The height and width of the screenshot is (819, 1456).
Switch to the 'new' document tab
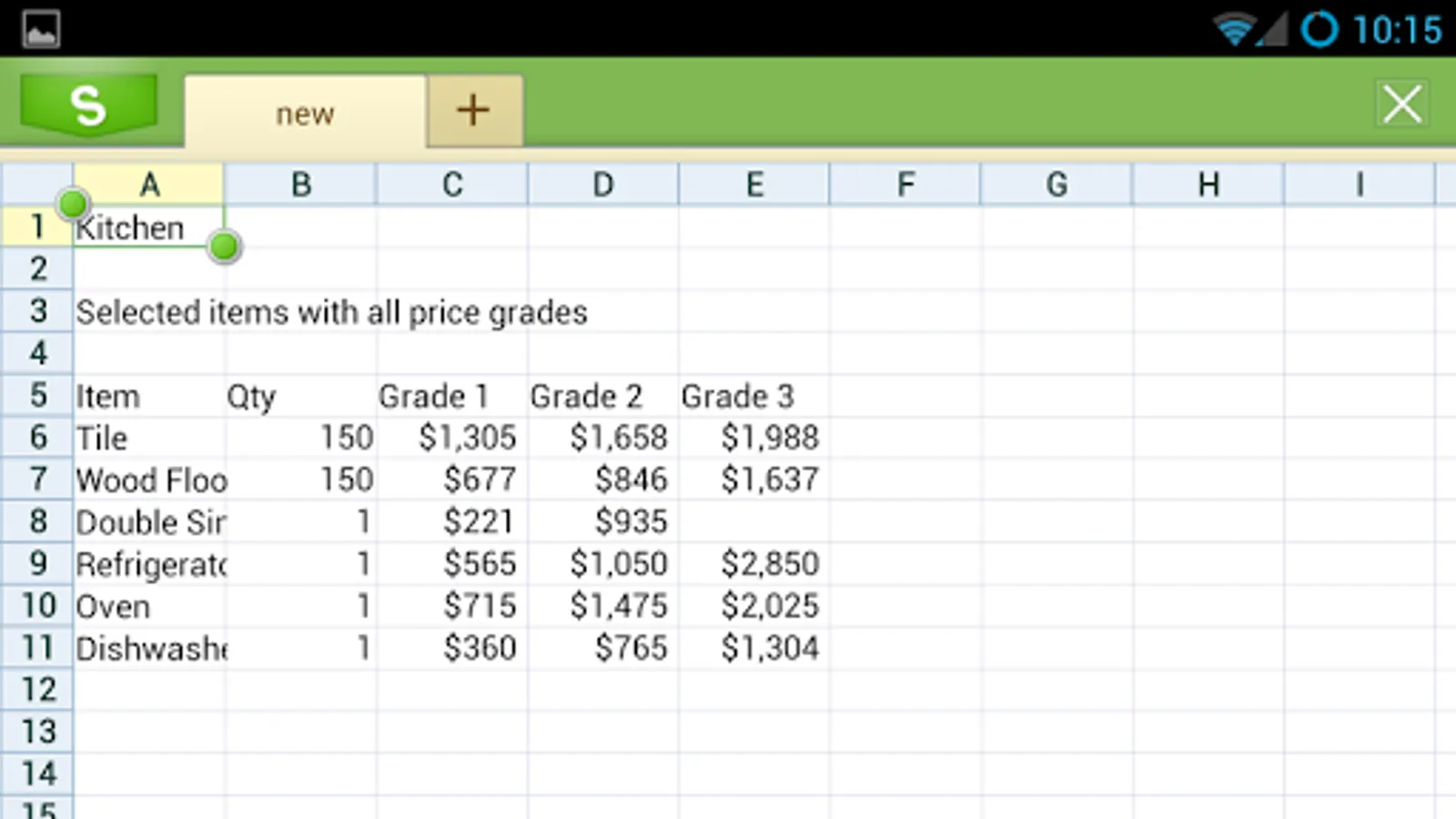(x=306, y=113)
